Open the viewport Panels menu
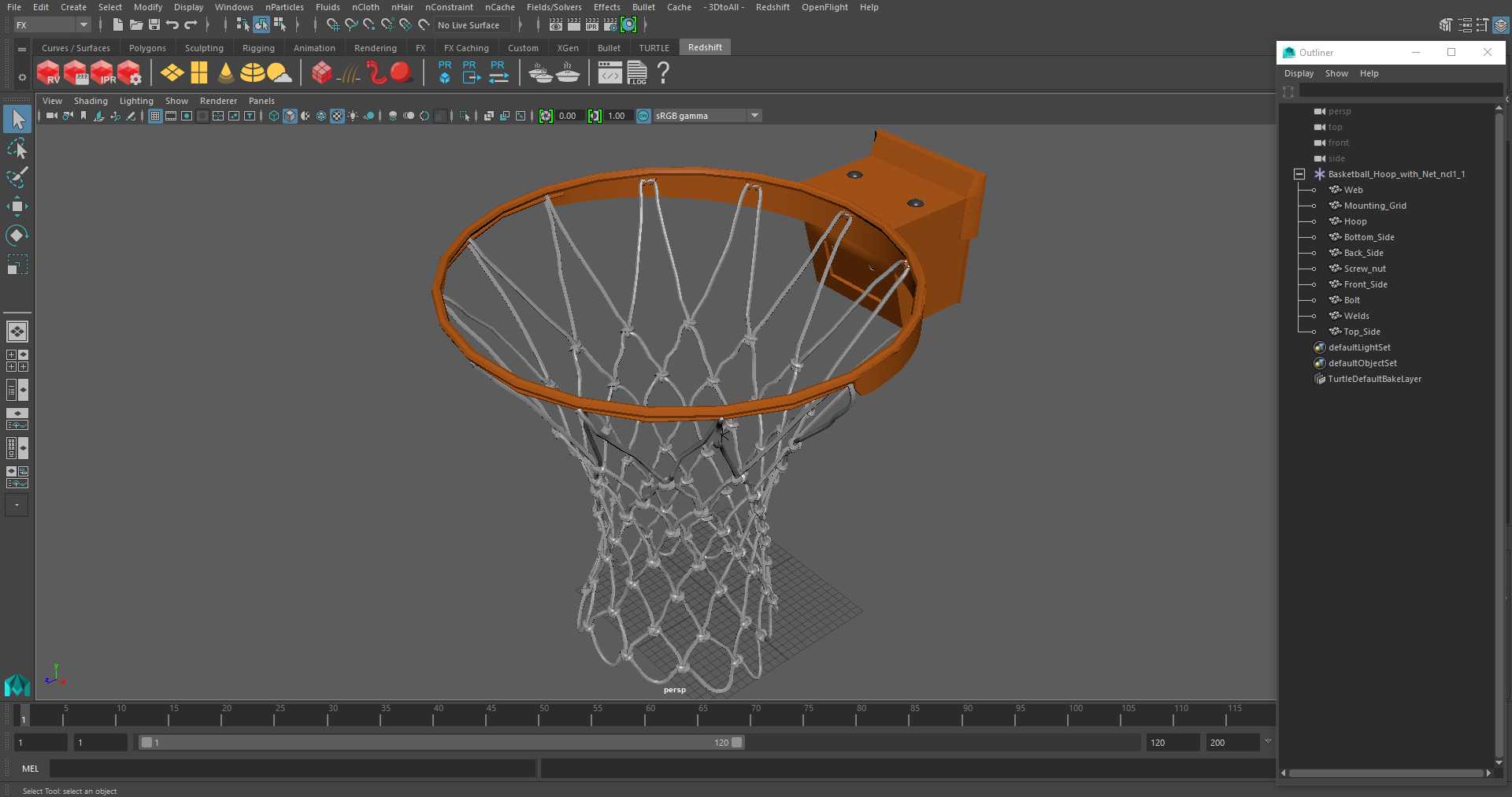The width and height of the screenshot is (1512, 797). (x=261, y=101)
